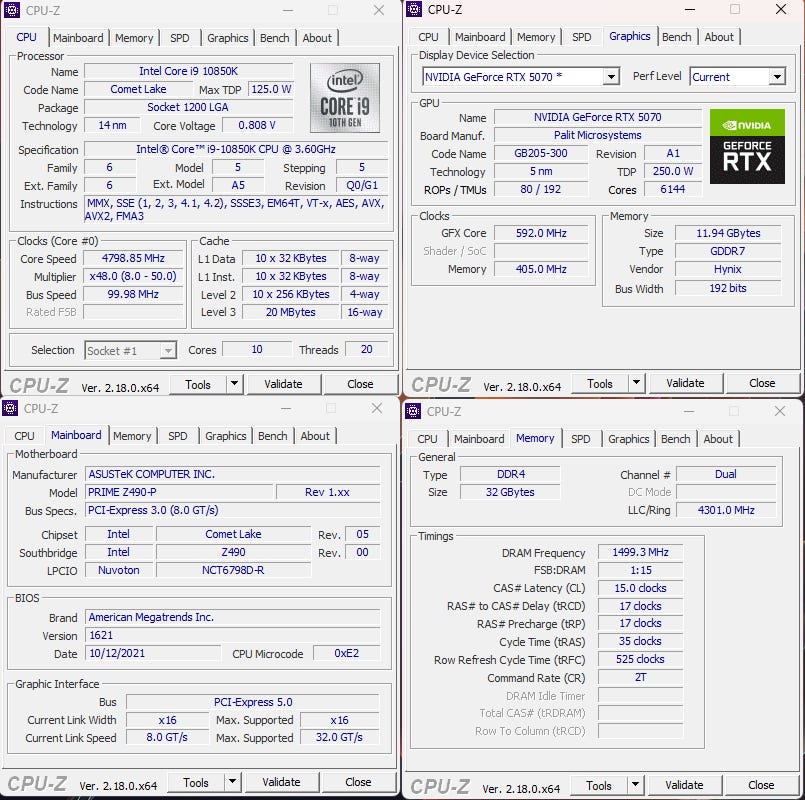Screen dimensions: 805x800
Task: Click Validate in the CPU tab window
Action: [283, 384]
